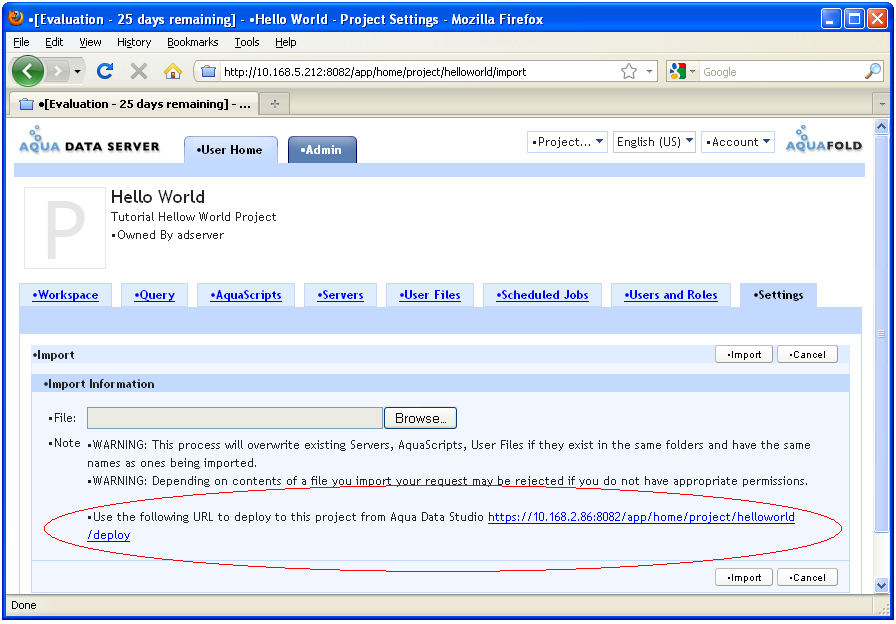Open the Google search engine selector
Screen dimensions: 896x624
(x=683, y=72)
